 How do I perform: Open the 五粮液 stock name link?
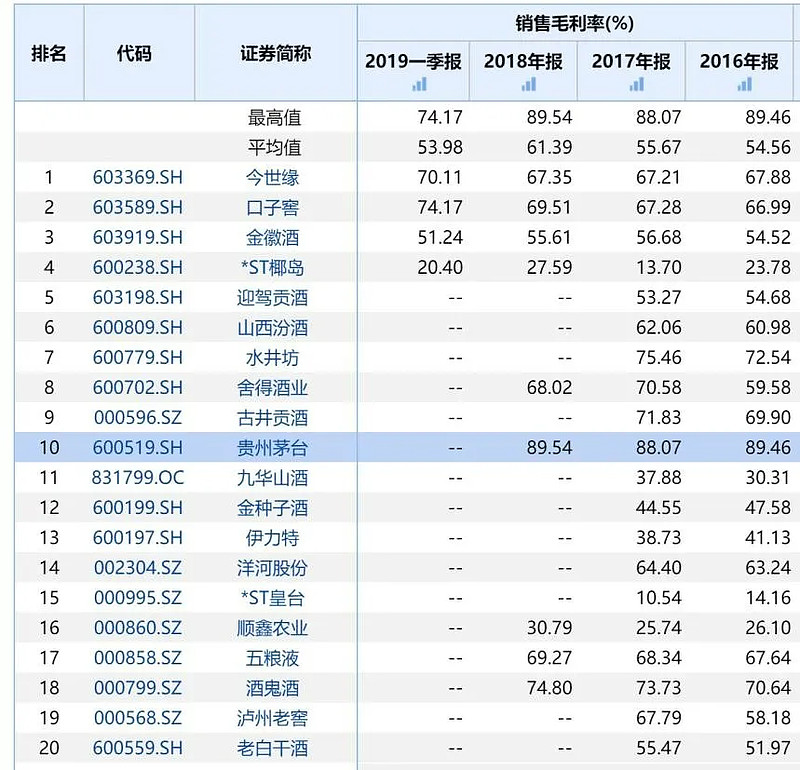[x=272, y=658]
